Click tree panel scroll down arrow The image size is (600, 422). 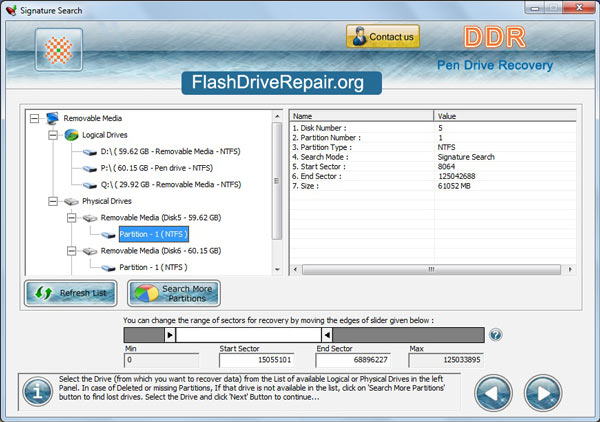coord(277,270)
